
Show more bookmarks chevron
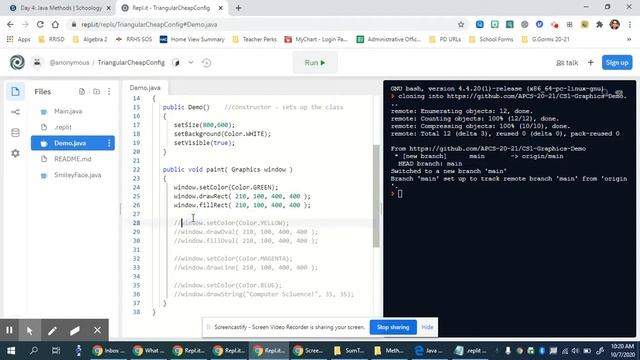(x=629, y=39)
